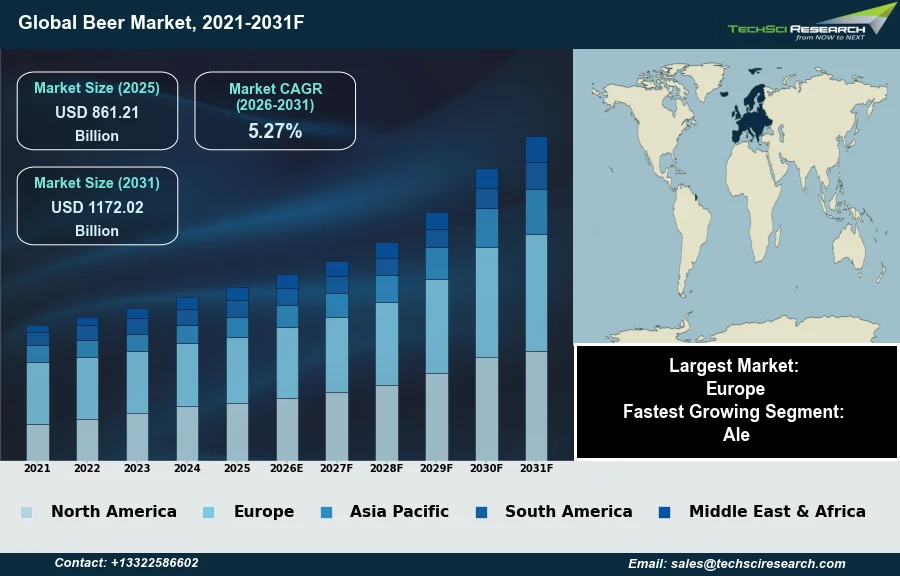Screen dimensions: 900x576
Task: Click the Market CAGR (2026-2031) box
Action: tap(275, 111)
